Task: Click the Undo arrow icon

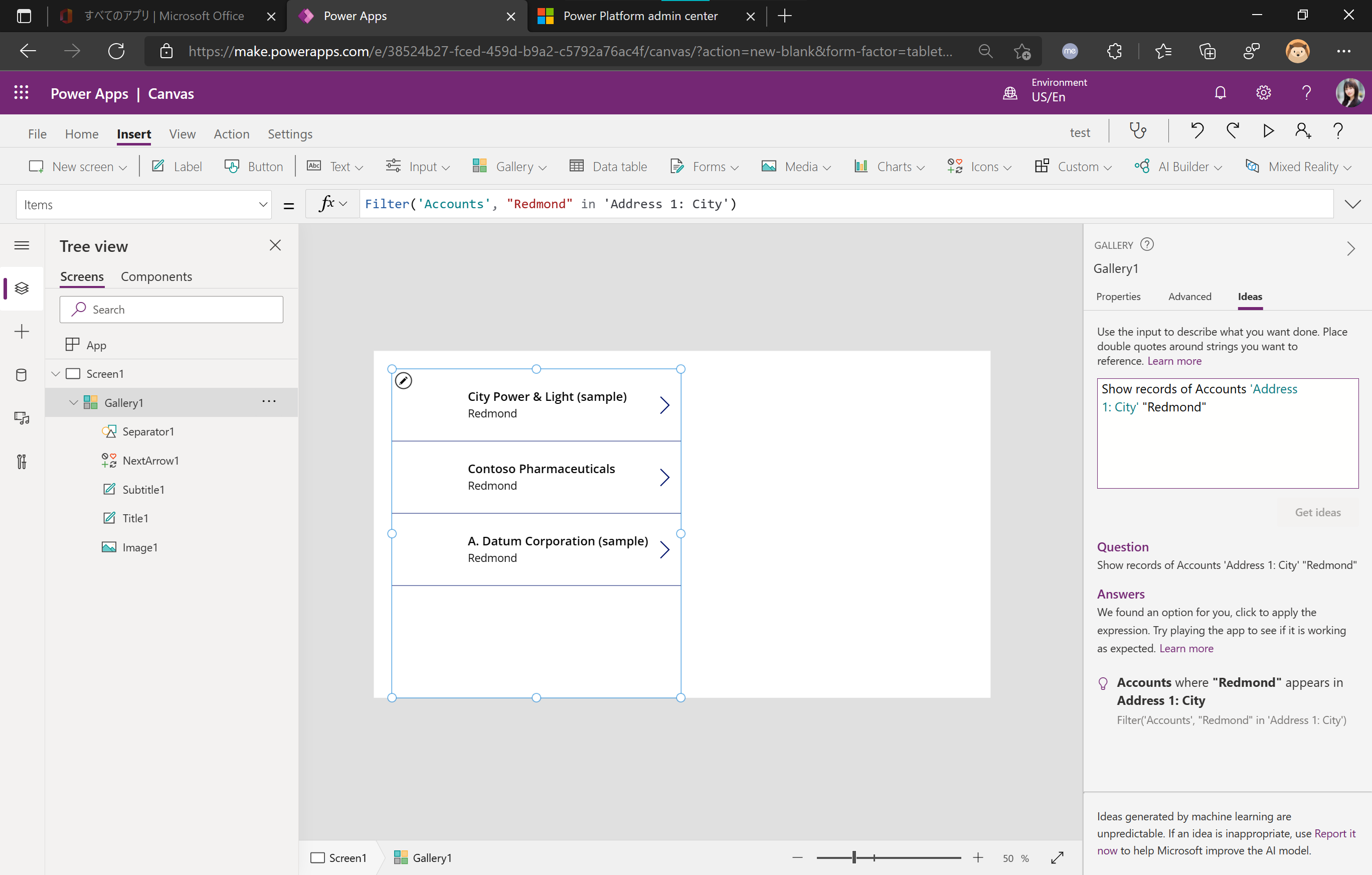Action: (1196, 131)
